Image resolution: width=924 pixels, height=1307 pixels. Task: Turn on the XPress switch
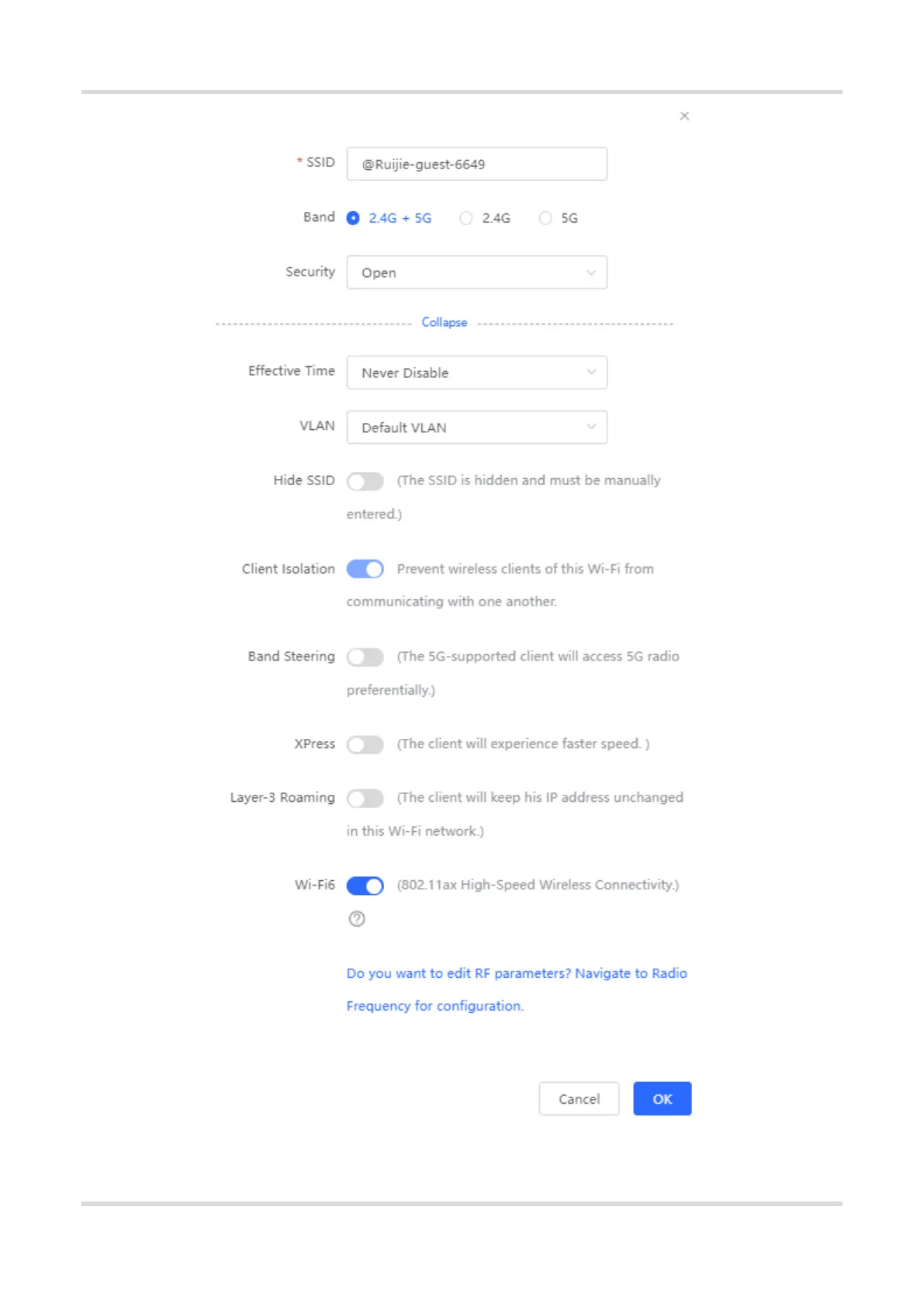365,745
